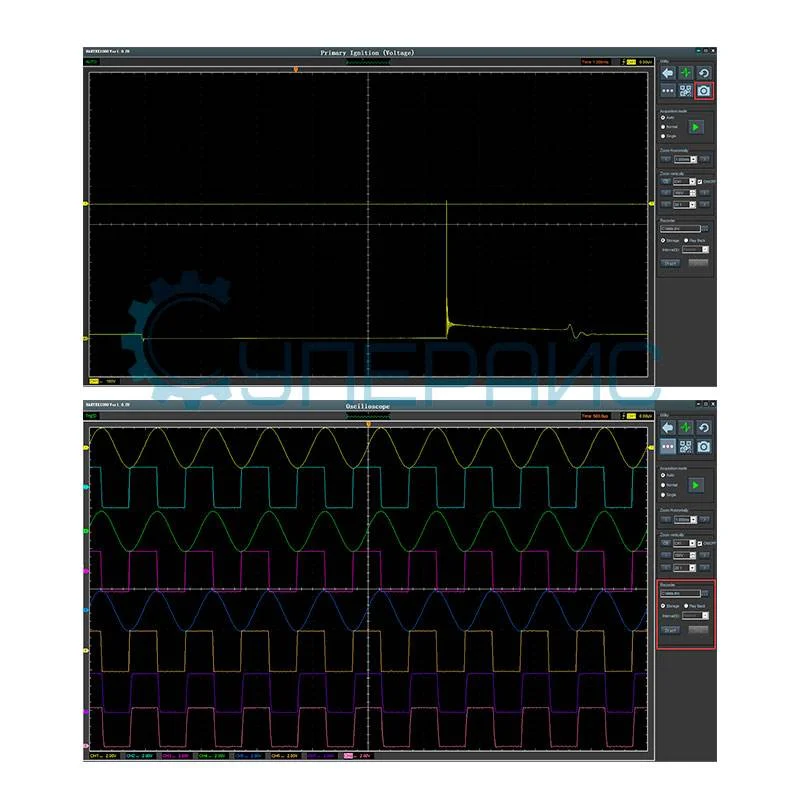Click the camera screenshot icon in the top window
This screenshot has width=800, height=800.
tap(704, 91)
